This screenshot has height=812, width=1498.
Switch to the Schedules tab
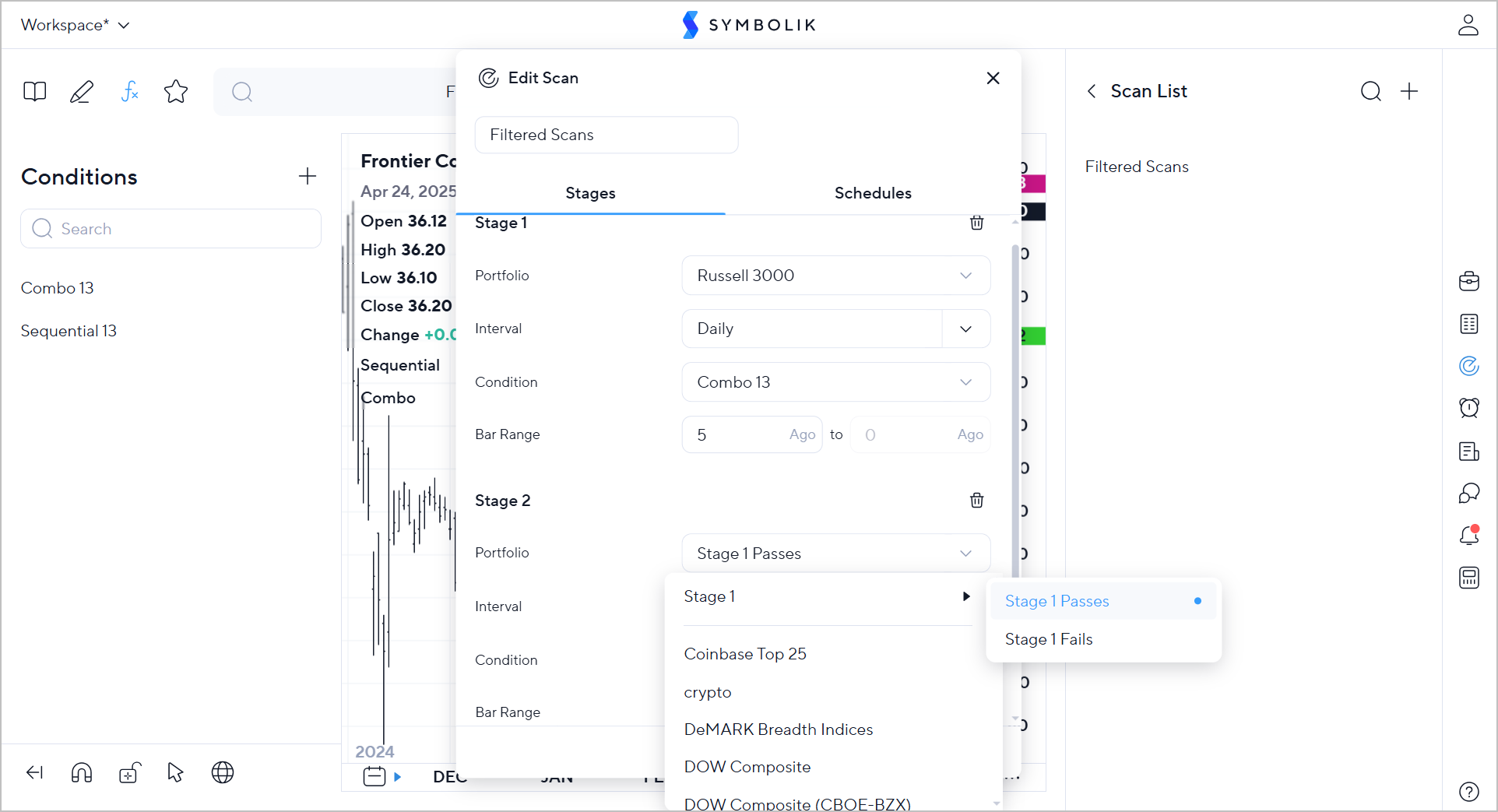[x=873, y=193]
